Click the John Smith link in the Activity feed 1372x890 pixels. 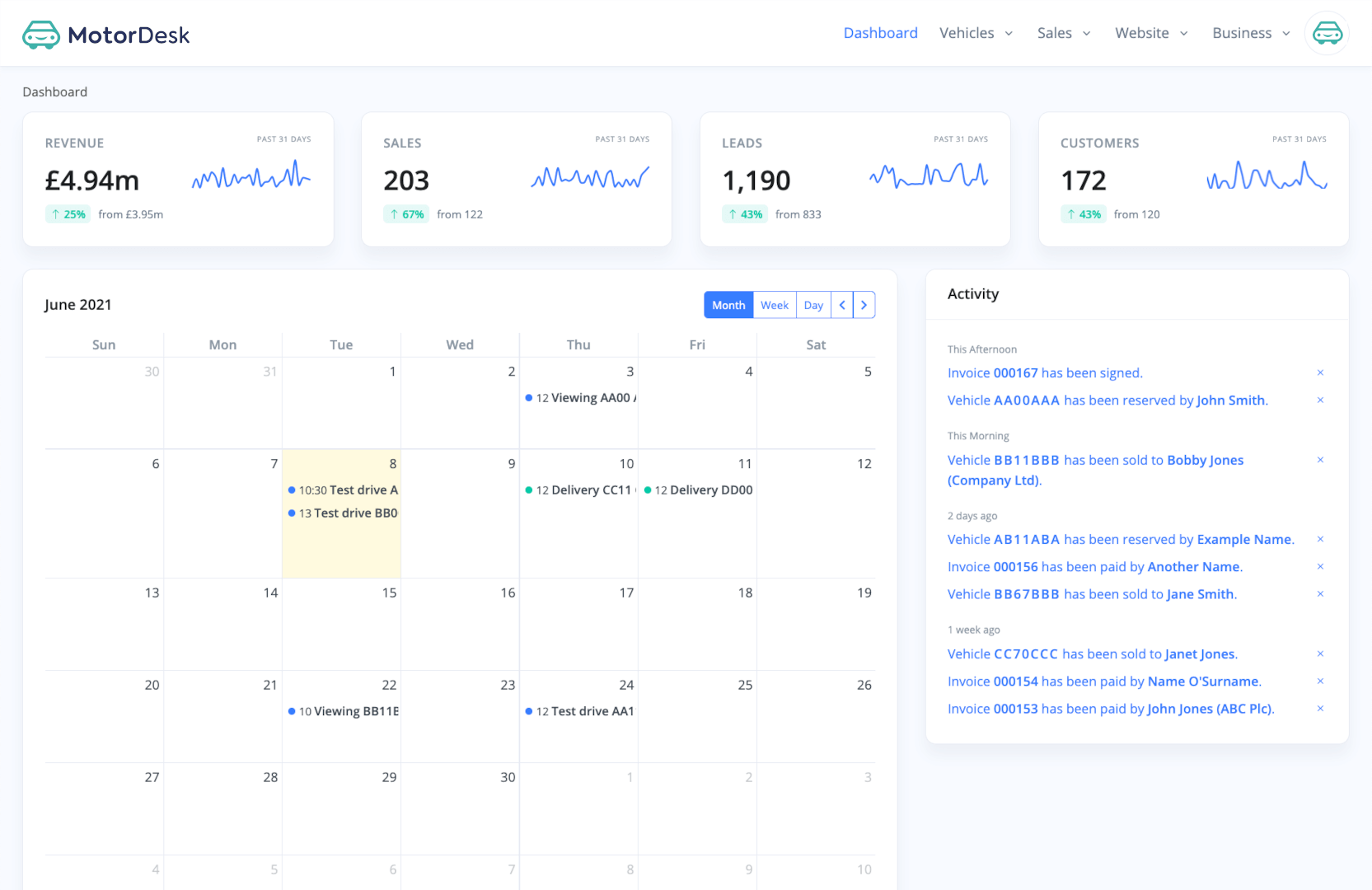pyautogui.click(x=1231, y=400)
